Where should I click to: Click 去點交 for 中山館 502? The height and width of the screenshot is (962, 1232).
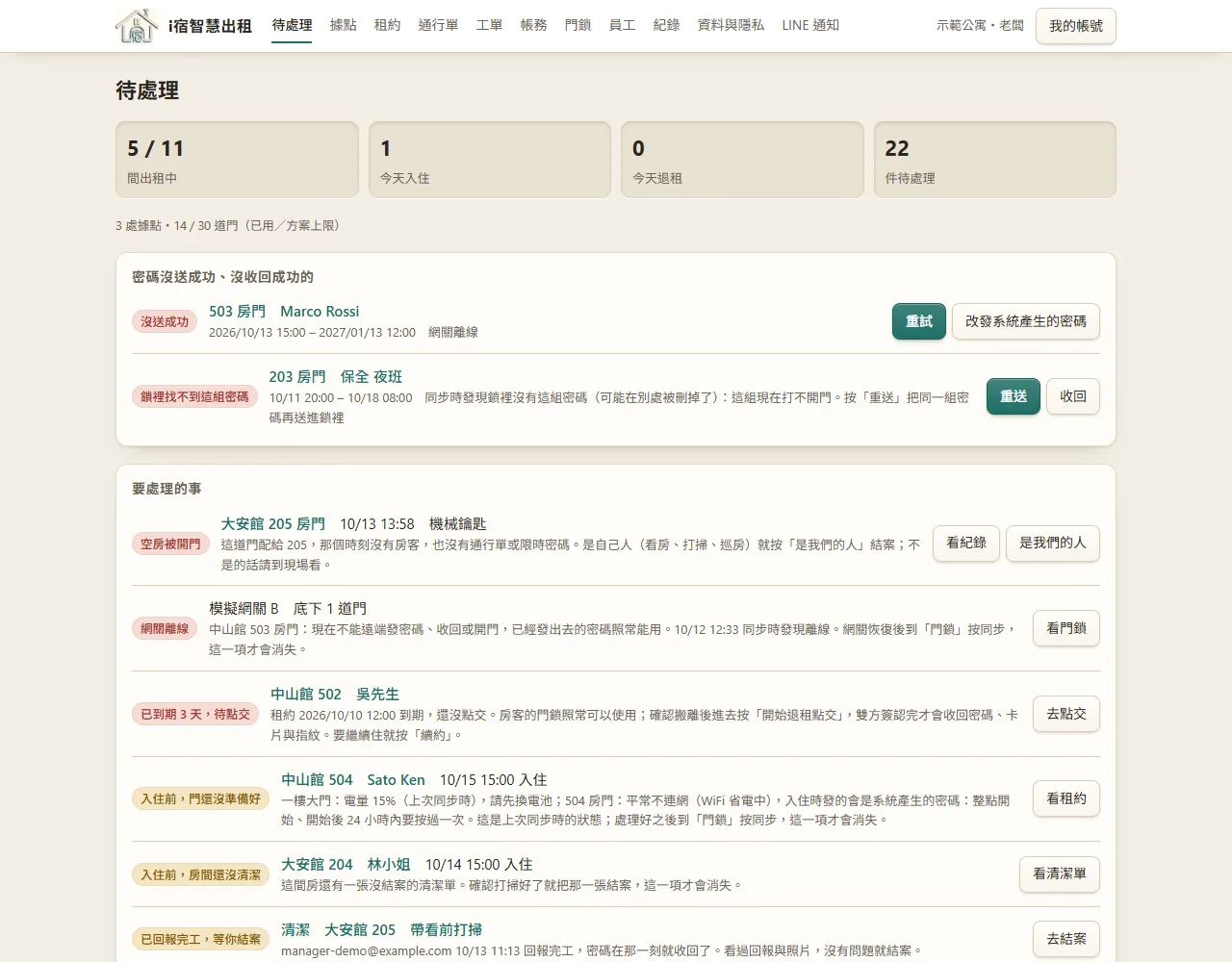(1066, 714)
